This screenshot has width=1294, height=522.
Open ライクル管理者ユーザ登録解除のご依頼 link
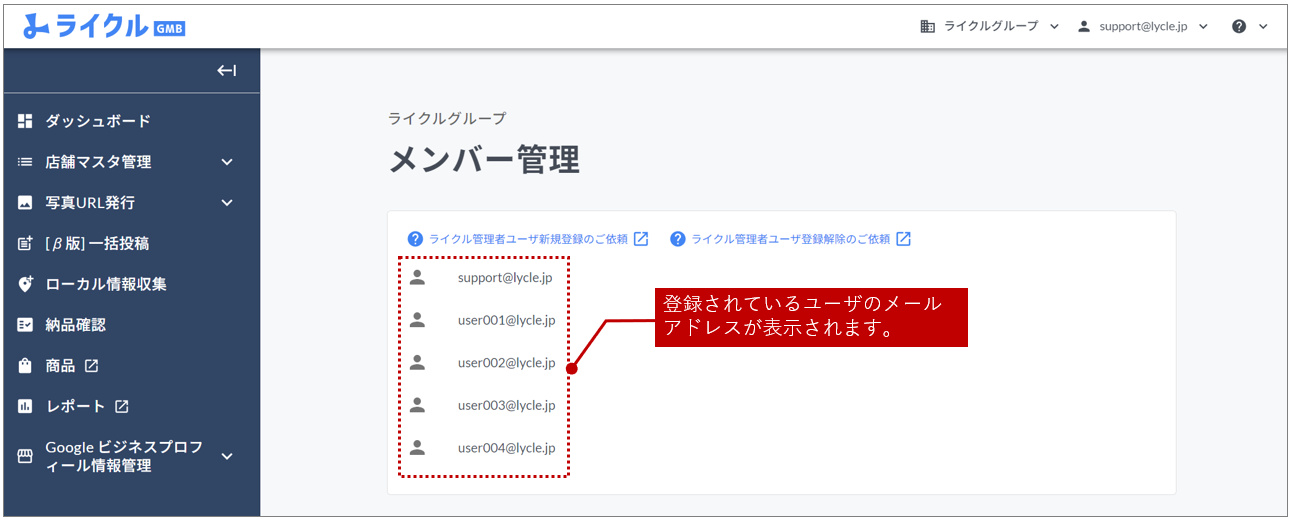790,239
